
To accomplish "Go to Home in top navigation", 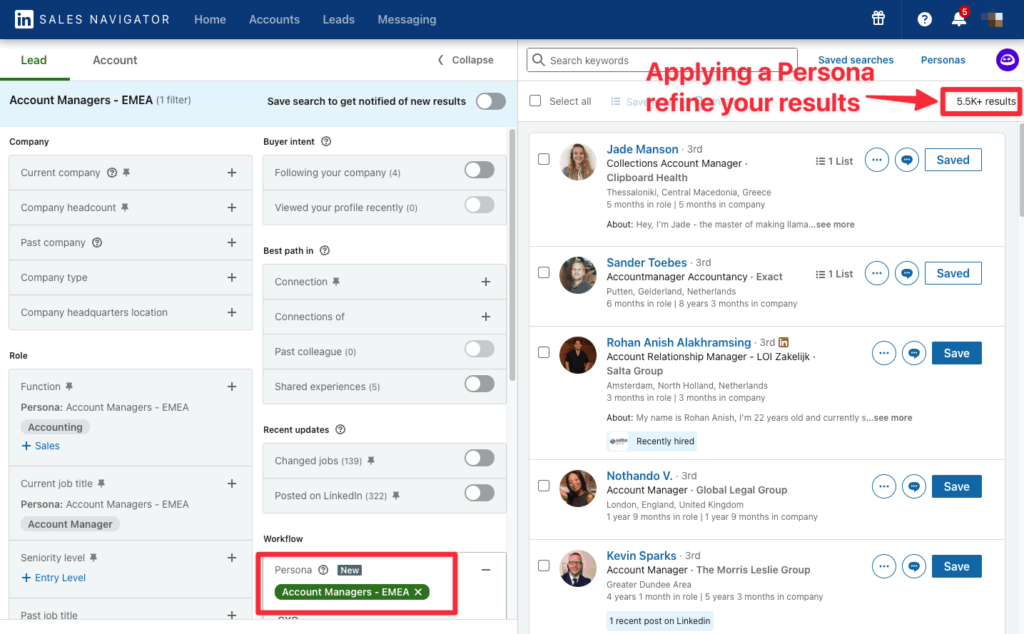I will [210, 20].
